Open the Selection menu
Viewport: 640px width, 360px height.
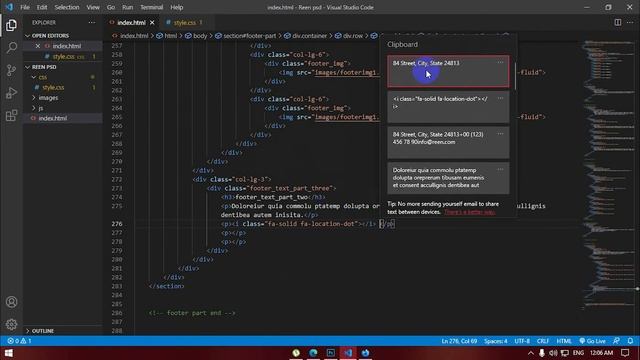click(x=67, y=7)
